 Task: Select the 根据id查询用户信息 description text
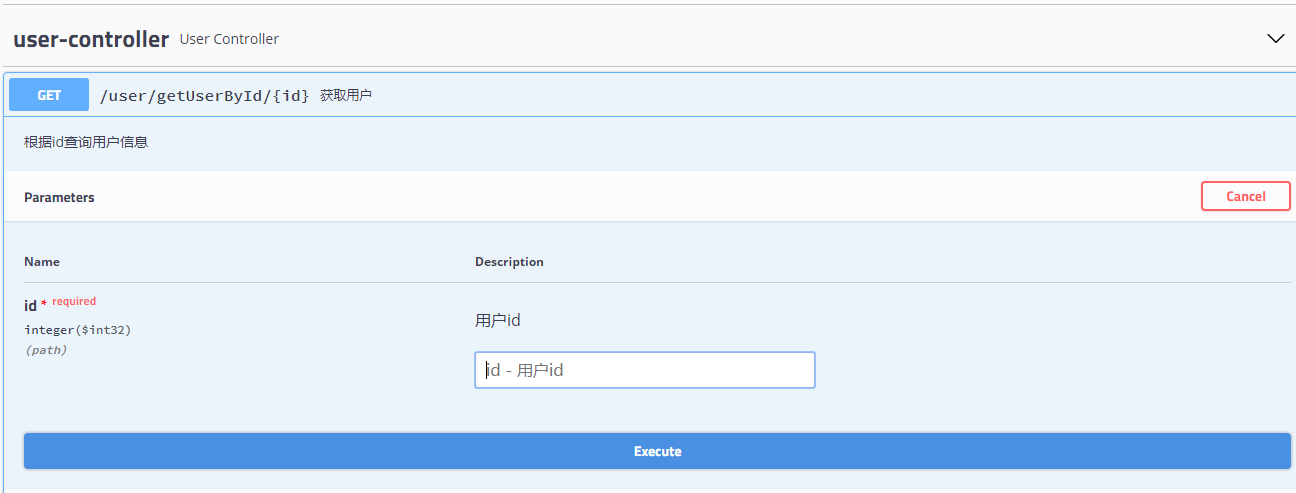(86, 142)
